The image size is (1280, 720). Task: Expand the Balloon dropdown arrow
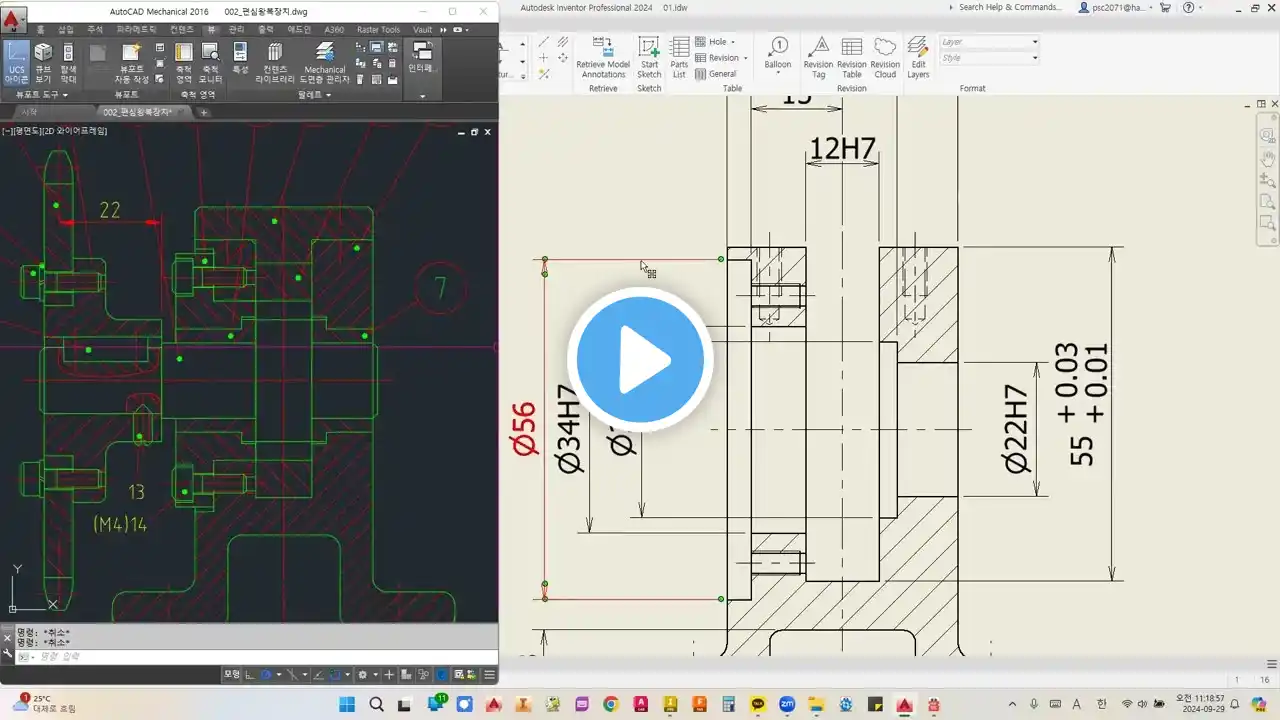tap(778, 73)
